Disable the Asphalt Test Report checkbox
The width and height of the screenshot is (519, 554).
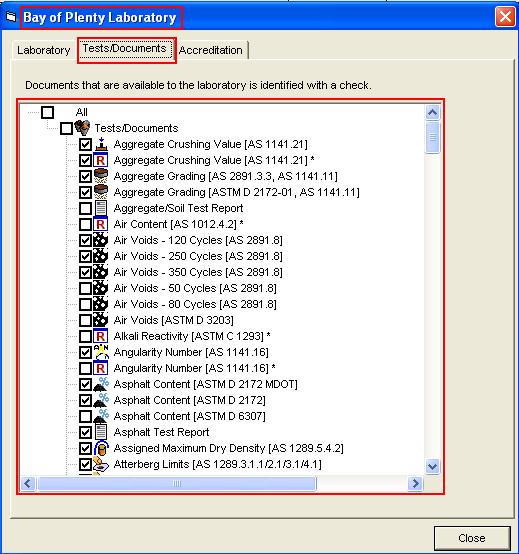click(x=85, y=432)
